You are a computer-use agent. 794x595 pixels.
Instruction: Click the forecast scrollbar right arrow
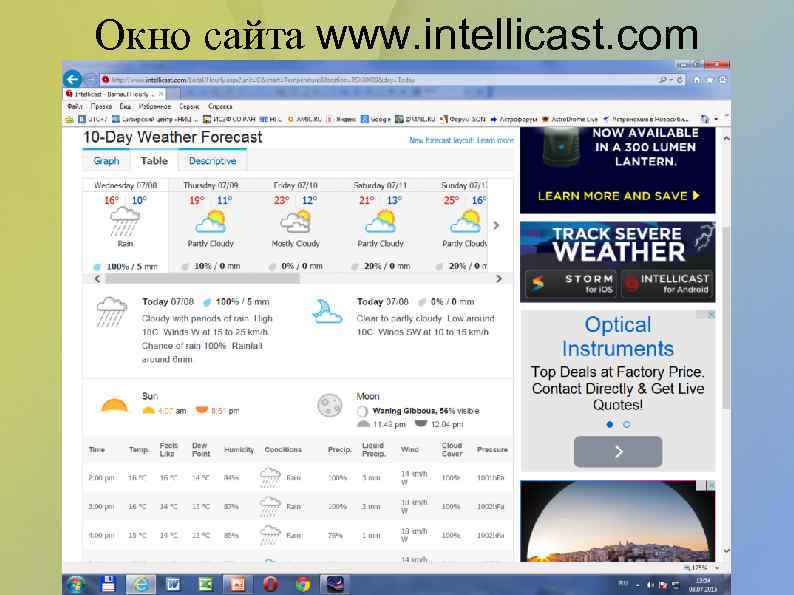(499, 279)
